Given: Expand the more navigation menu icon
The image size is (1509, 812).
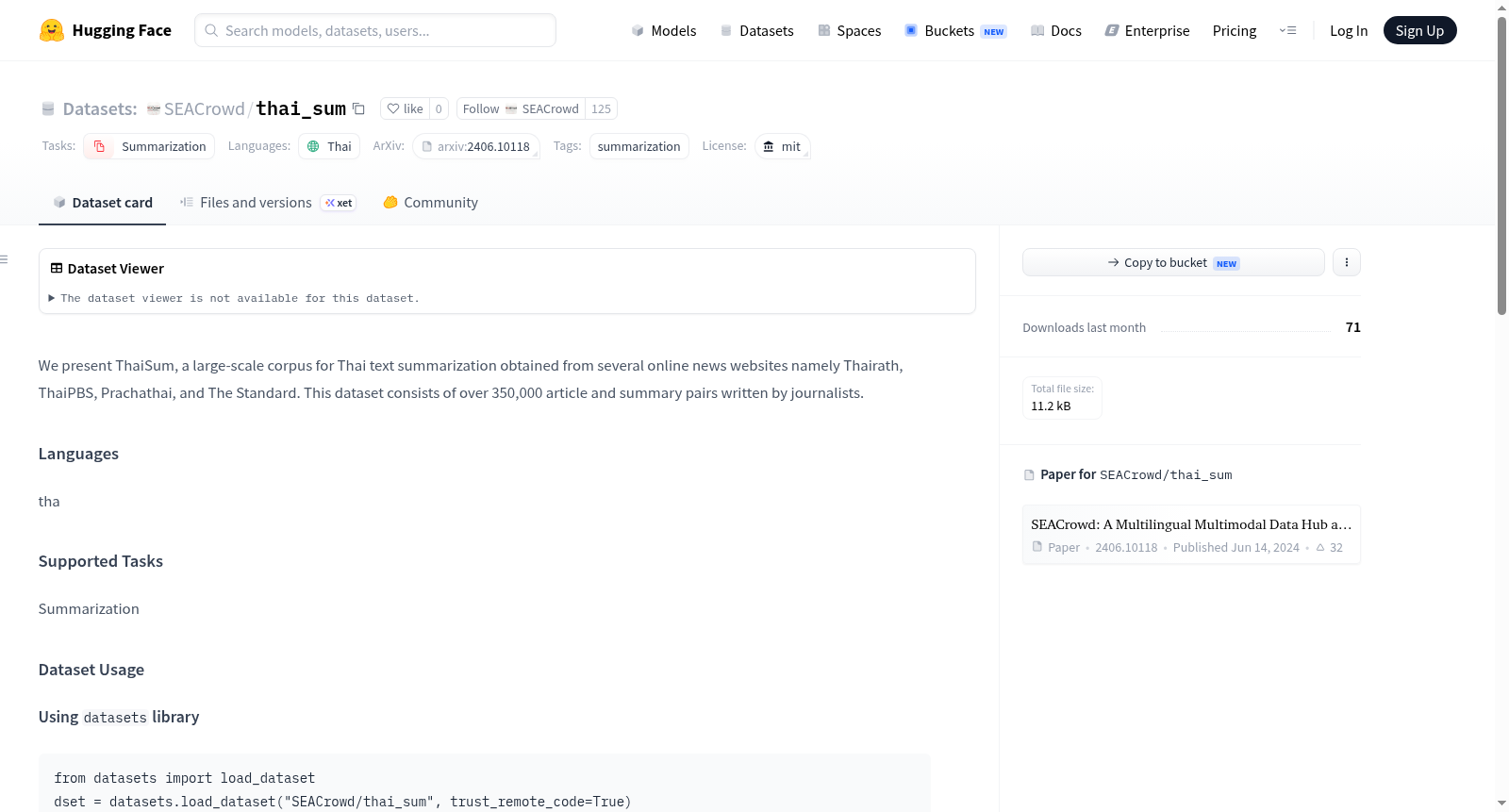Looking at the screenshot, I should (x=1287, y=30).
